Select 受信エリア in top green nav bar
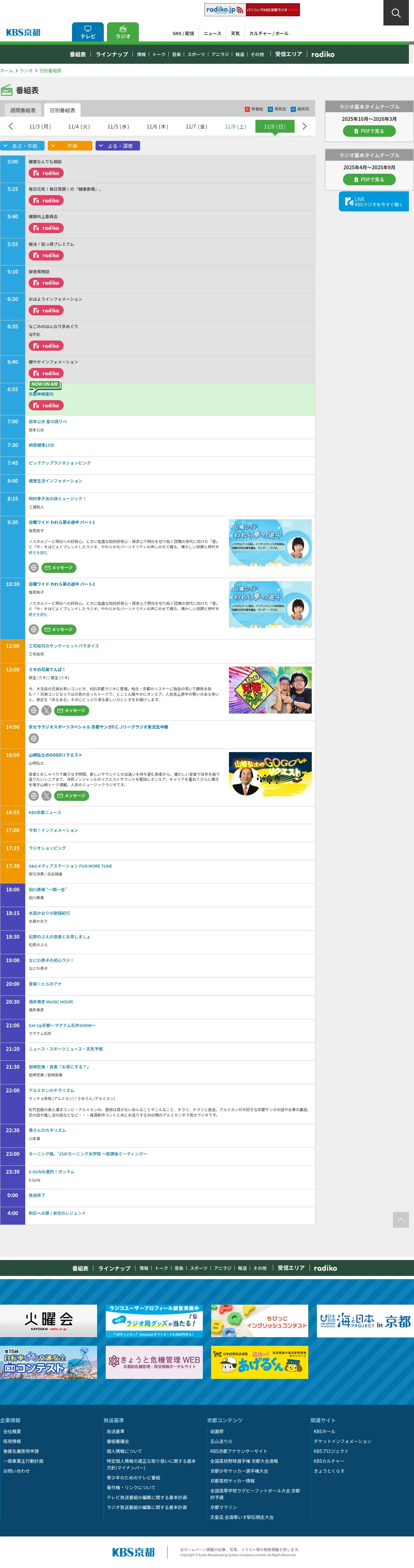Viewport: 414px width, 1568px height. coord(288,54)
